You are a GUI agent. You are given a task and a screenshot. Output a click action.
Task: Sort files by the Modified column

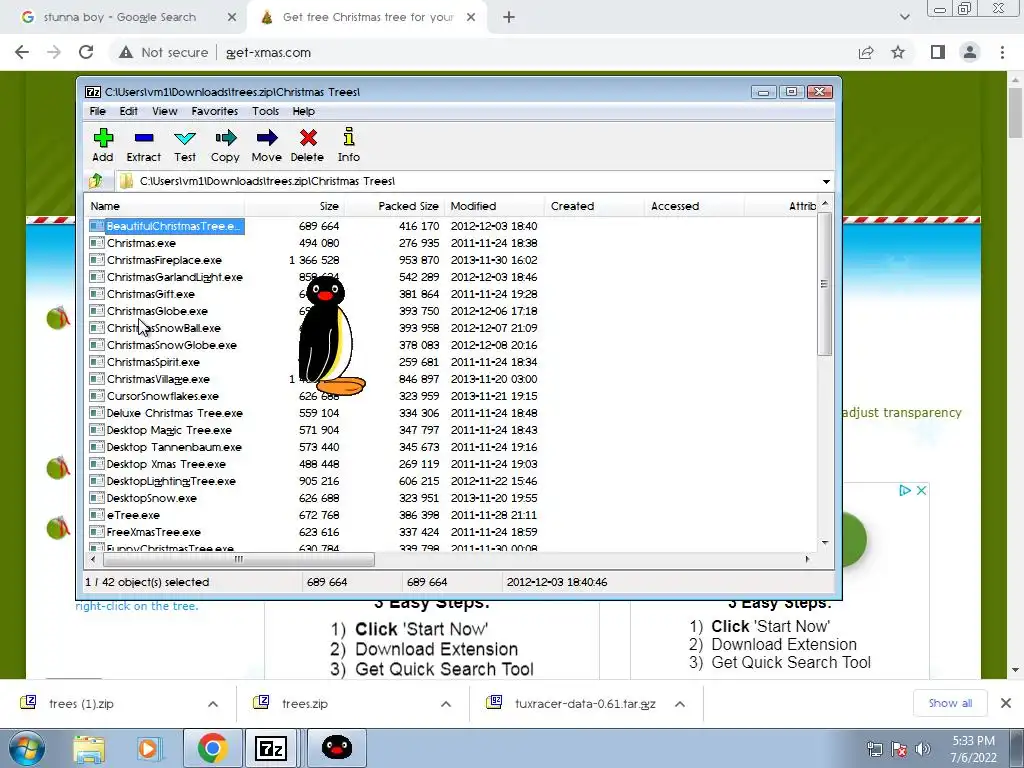(494, 206)
